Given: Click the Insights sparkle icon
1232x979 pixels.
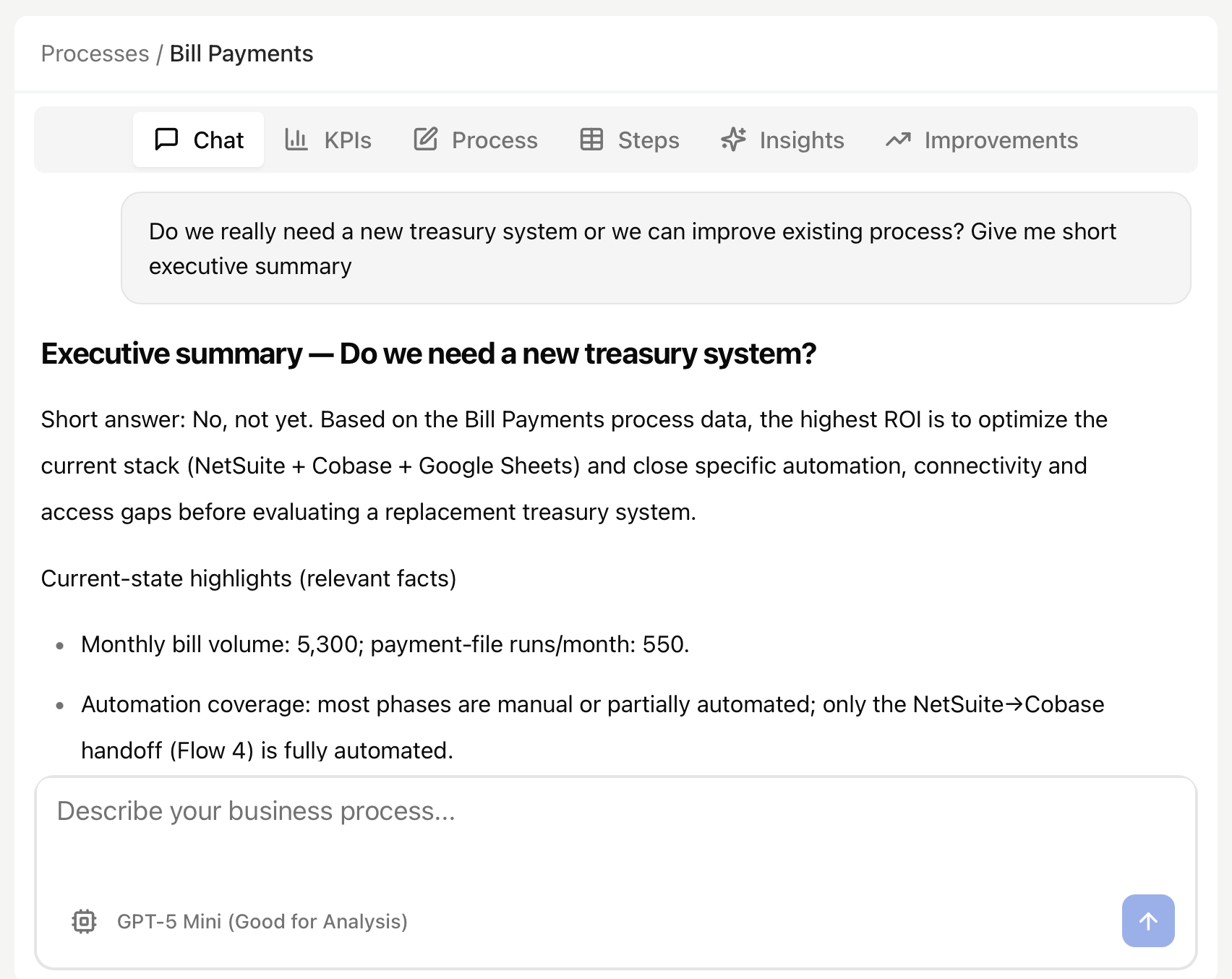Looking at the screenshot, I should [733, 139].
